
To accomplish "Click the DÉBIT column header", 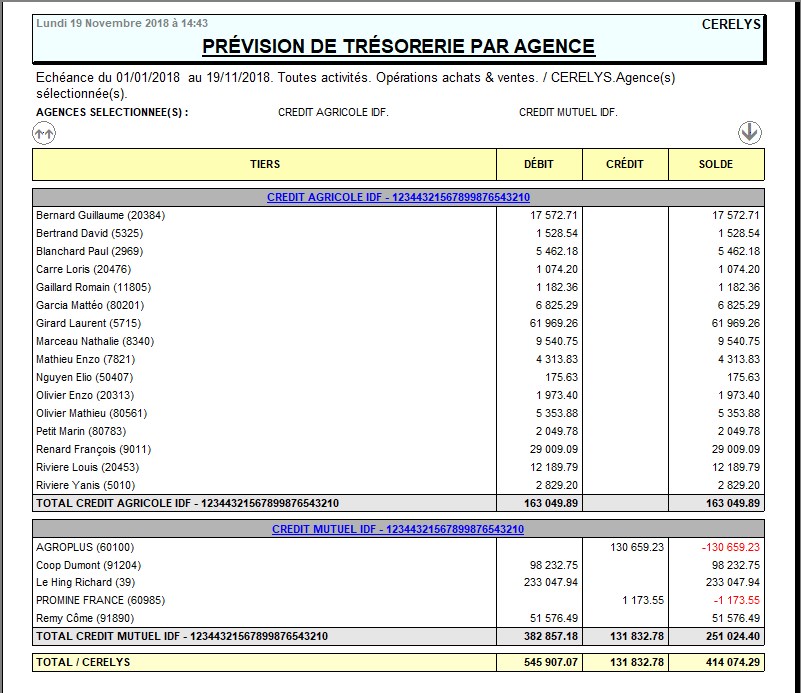I will click(538, 164).
